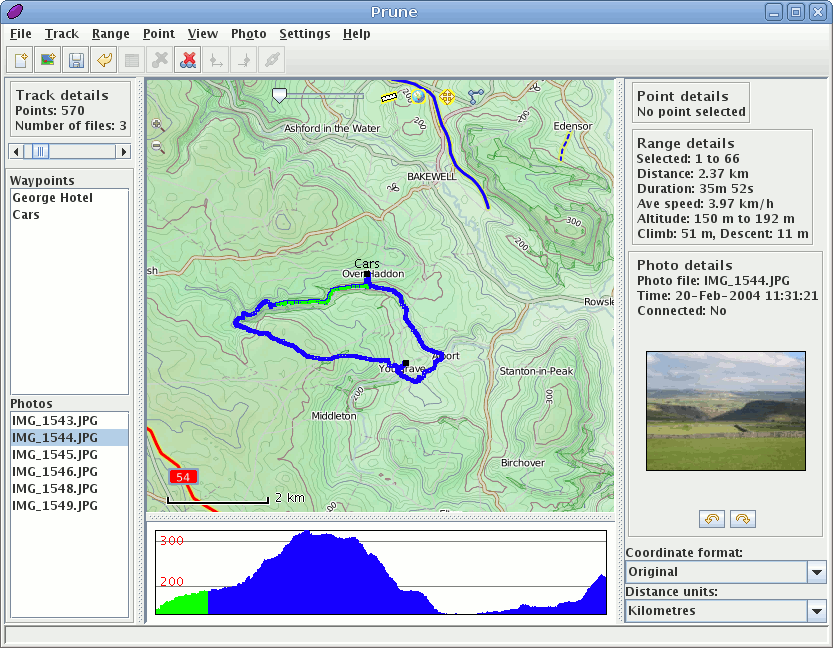Open the Track menu
Screen dimensions: 833x648
click(x=61, y=33)
